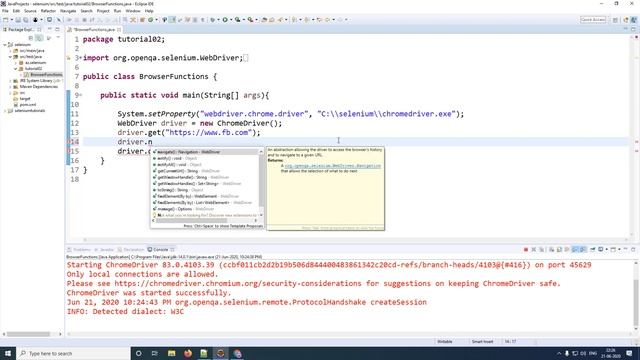
Task: Click Remove Launch icon in Console toolbar
Action: click(x=533, y=249)
